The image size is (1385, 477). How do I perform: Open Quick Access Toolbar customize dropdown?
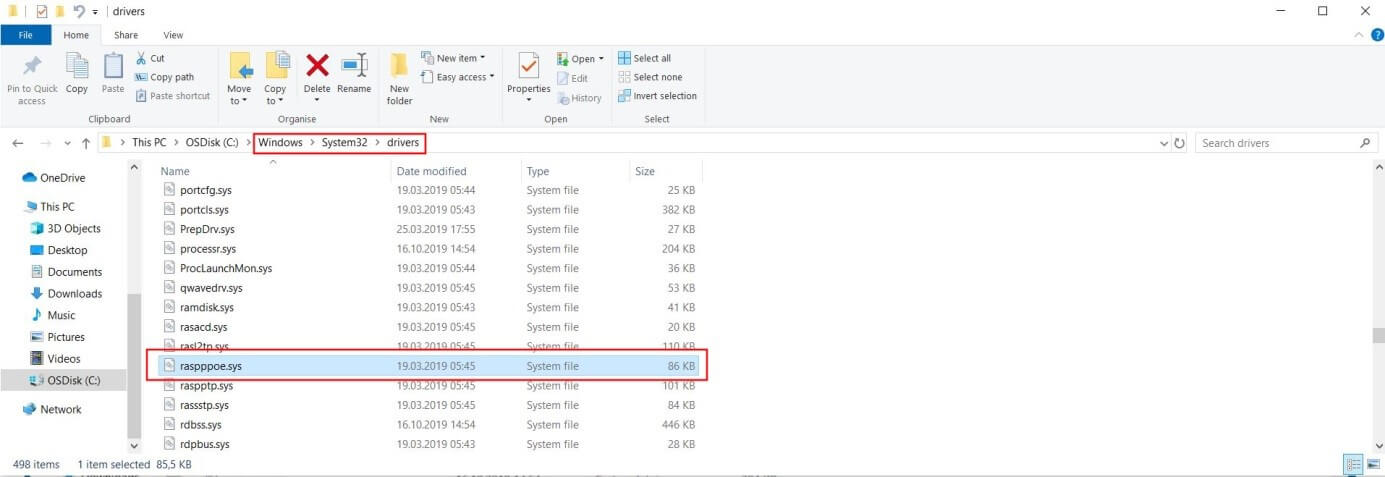pos(95,11)
